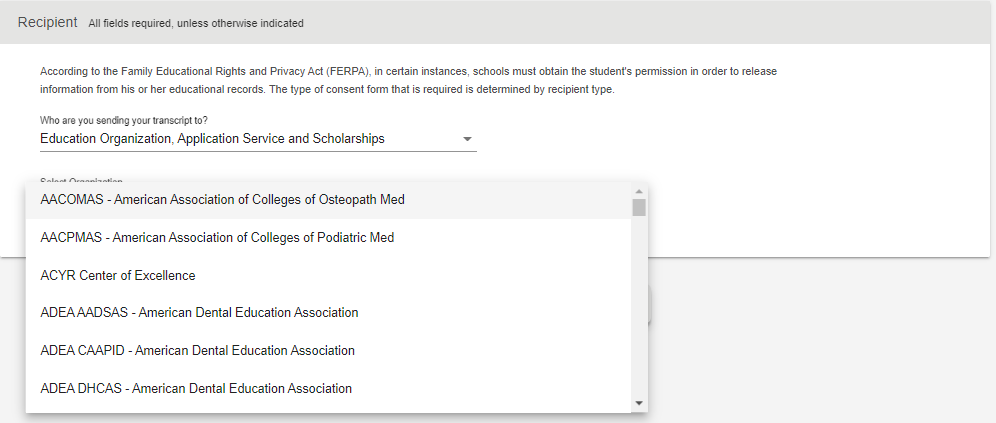Click the 'All fields required' note
Viewport: 996px width, 423px height.
click(196, 24)
